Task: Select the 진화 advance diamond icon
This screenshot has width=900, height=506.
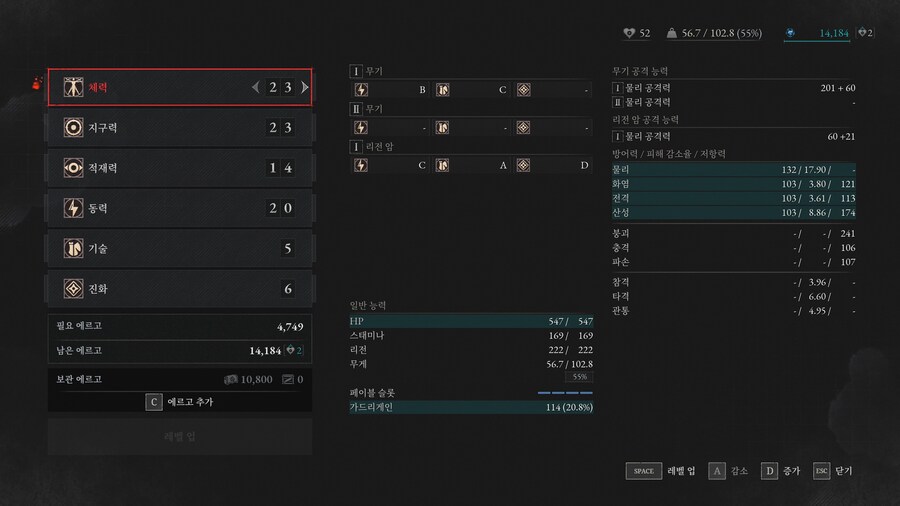Action: tap(73, 289)
